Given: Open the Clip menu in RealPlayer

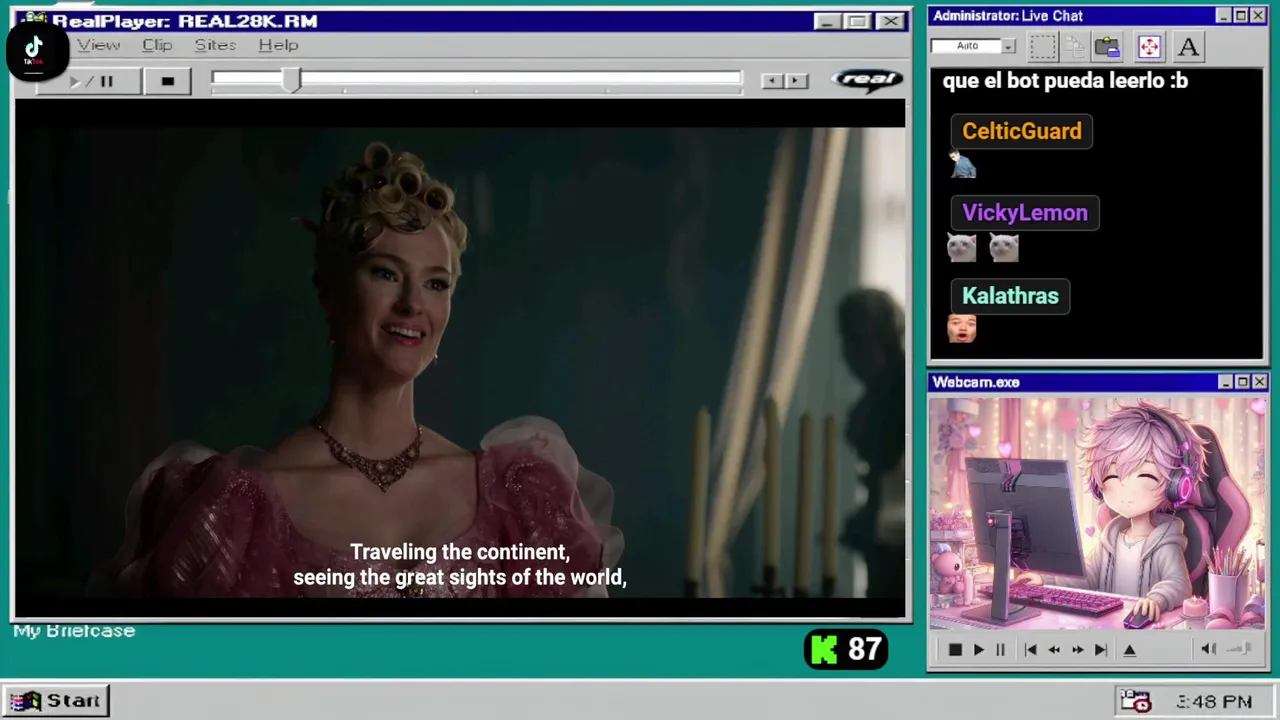Looking at the screenshot, I should 157,45.
